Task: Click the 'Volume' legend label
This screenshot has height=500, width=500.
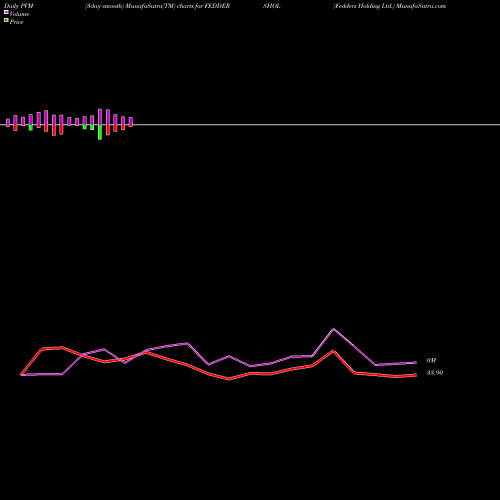Action: click(x=19, y=14)
